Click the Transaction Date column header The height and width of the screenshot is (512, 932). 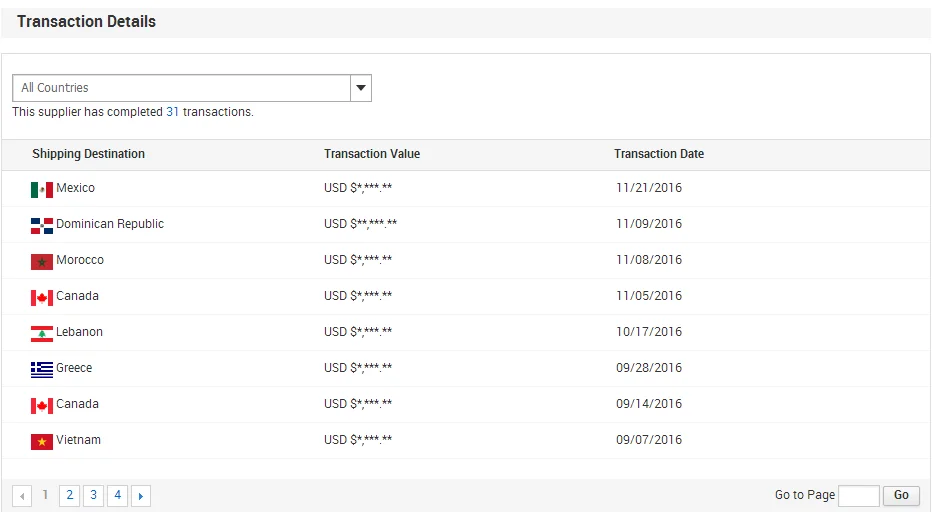pos(659,154)
